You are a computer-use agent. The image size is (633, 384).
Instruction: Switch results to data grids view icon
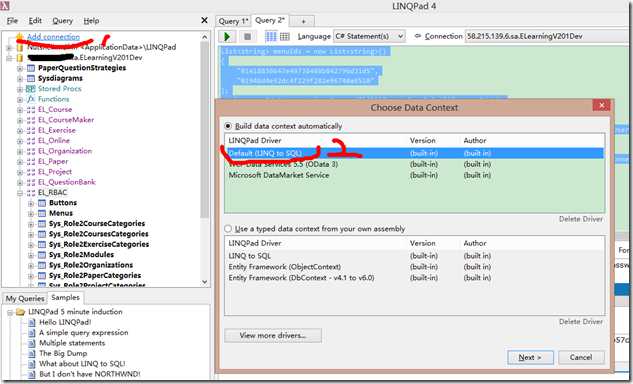tap(285, 37)
